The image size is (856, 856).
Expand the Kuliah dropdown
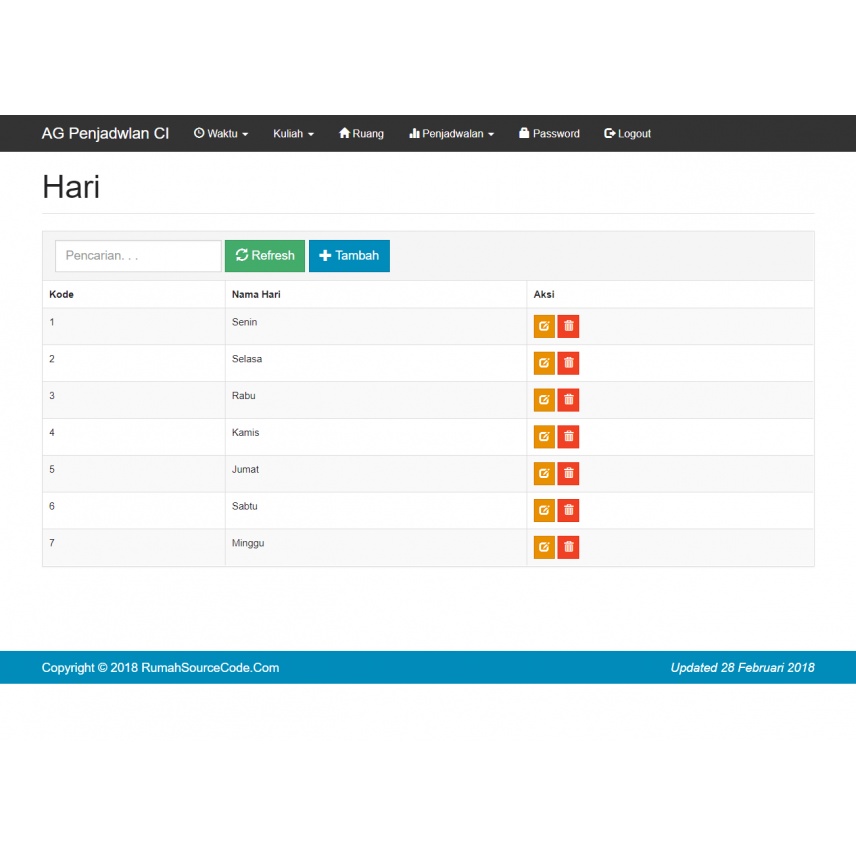tap(293, 134)
